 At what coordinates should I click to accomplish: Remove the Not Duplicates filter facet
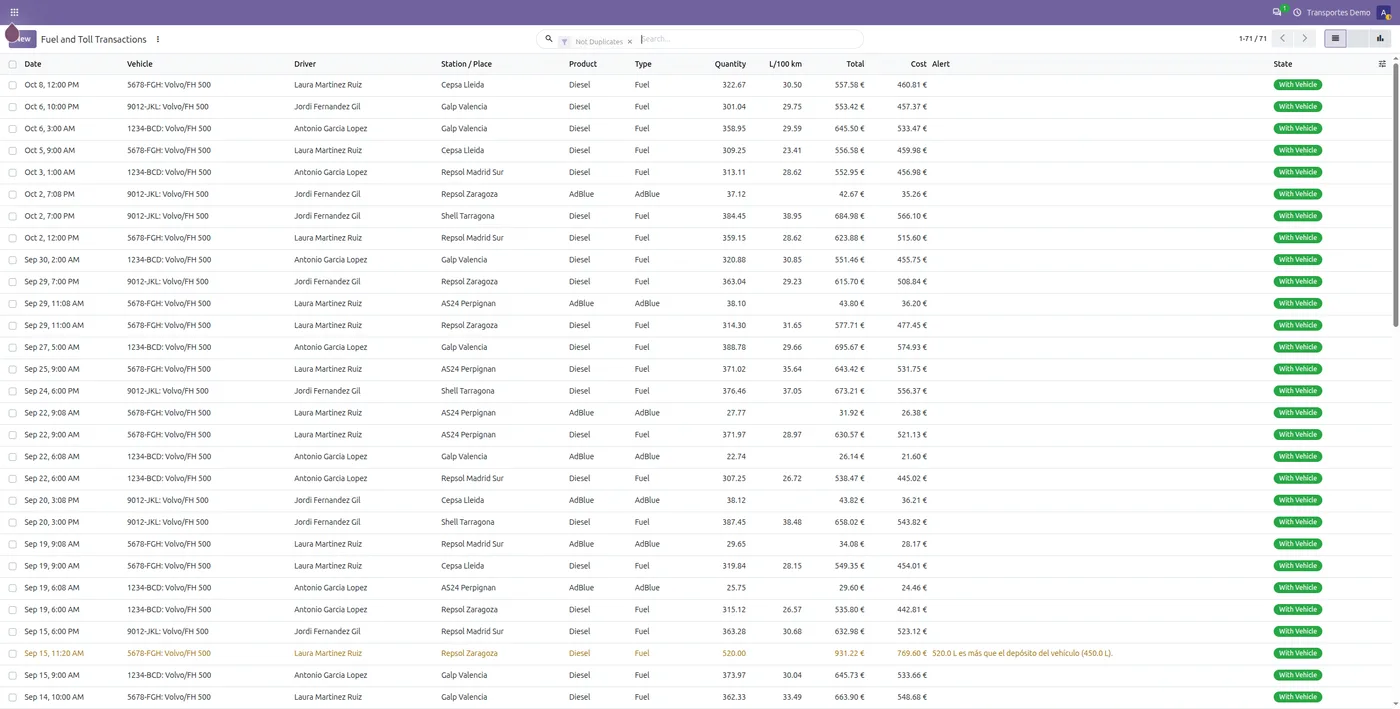[x=630, y=42]
